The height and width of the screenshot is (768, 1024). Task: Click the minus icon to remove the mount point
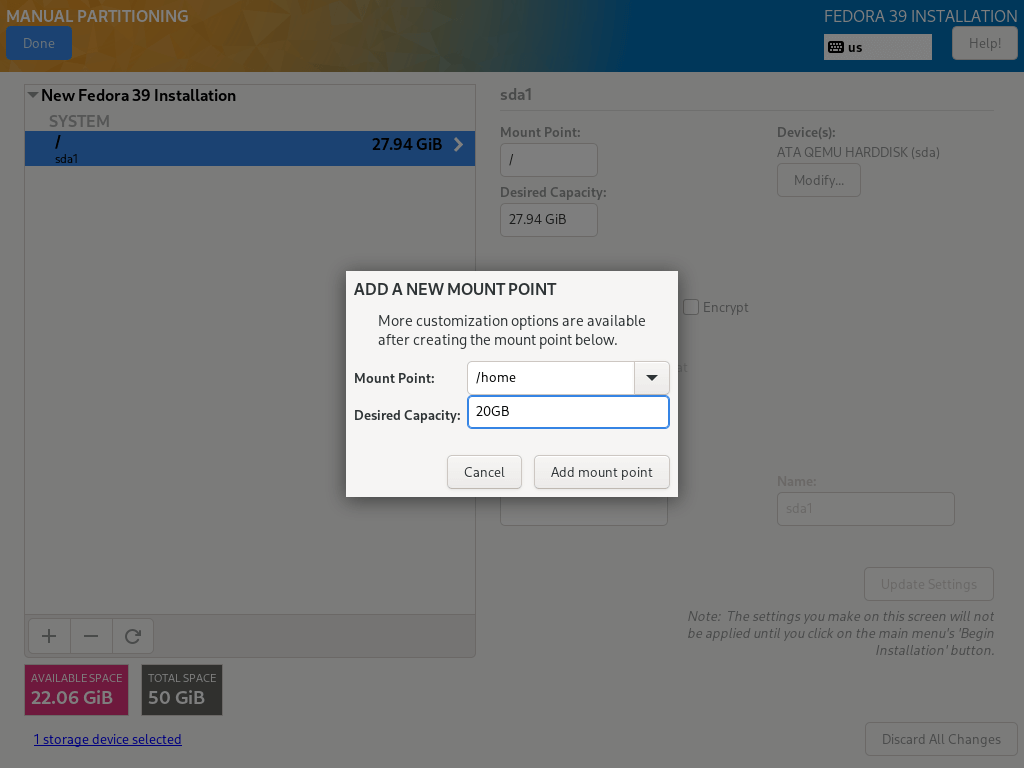(x=91, y=636)
